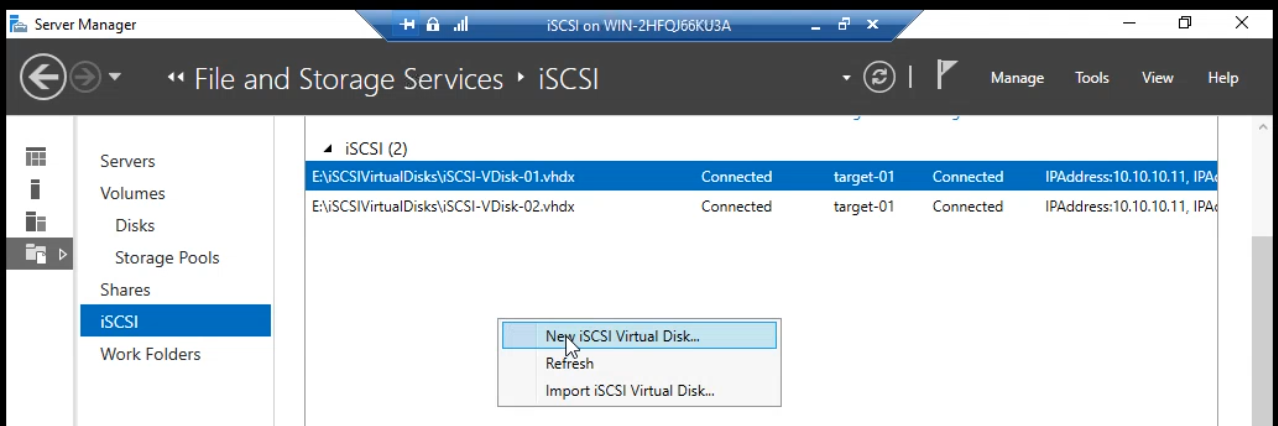Select the iSCSI-VDisk-02.vhdx row
The height and width of the screenshot is (426, 1278).
pos(761,206)
